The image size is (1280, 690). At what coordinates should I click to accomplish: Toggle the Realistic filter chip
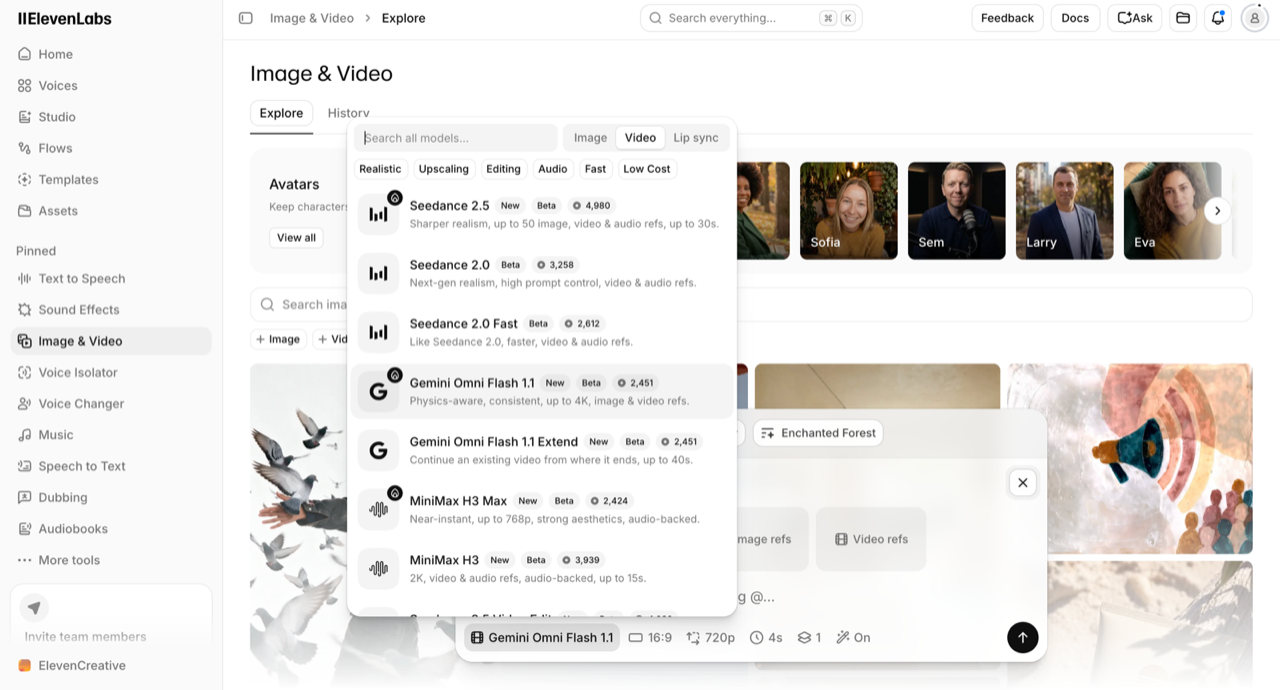(x=380, y=169)
